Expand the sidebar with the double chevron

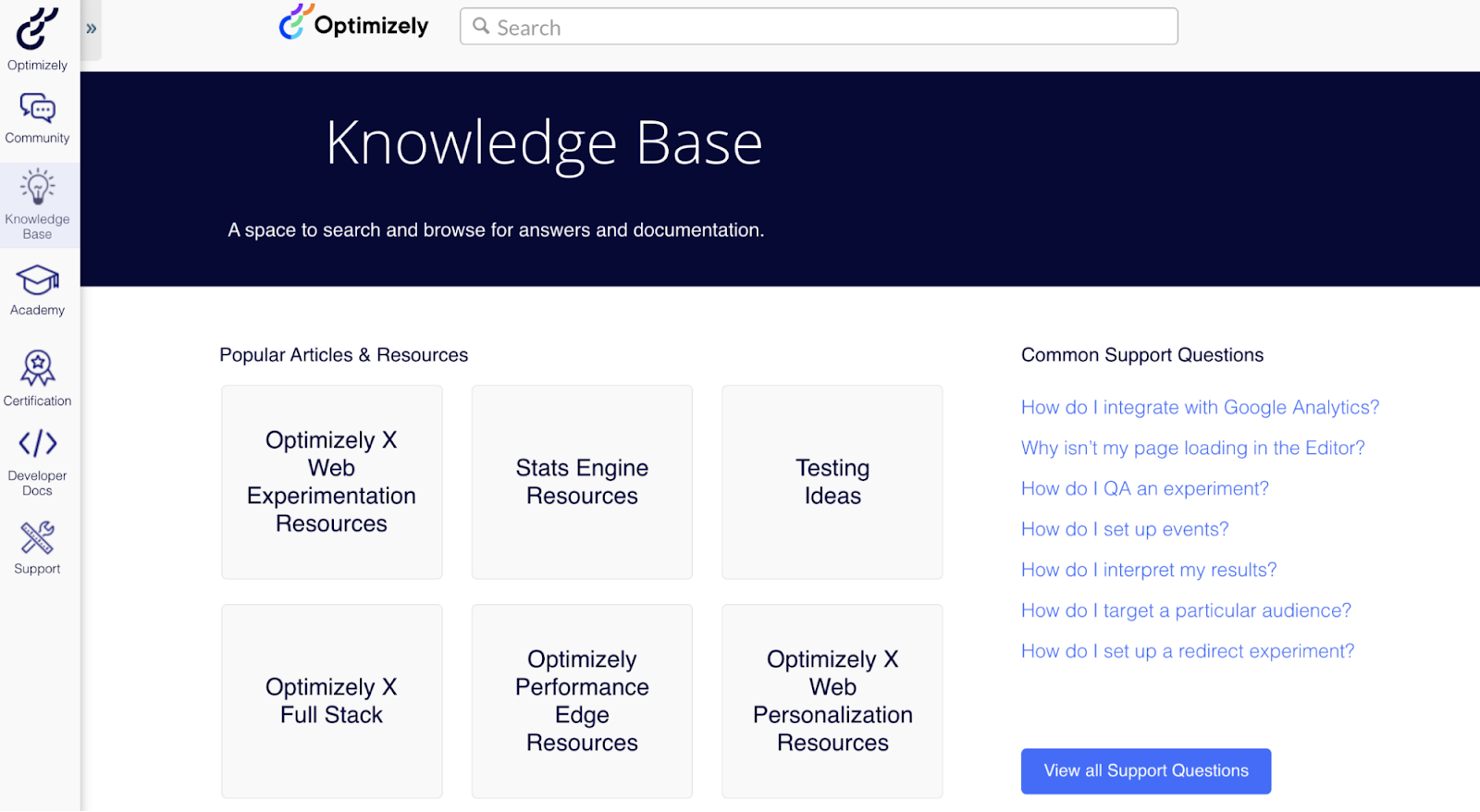[91, 29]
